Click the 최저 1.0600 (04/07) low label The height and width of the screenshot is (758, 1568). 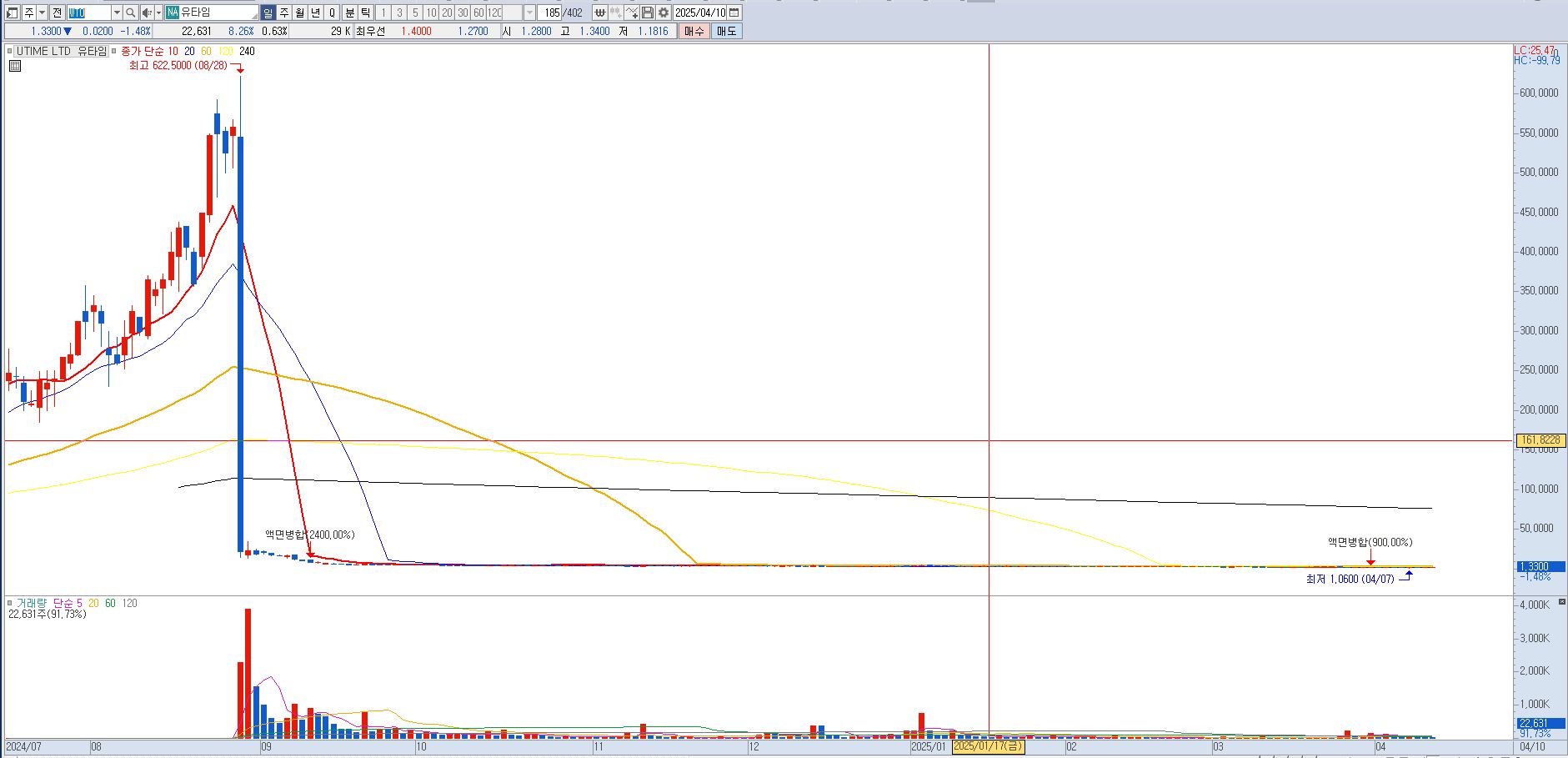point(1350,579)
